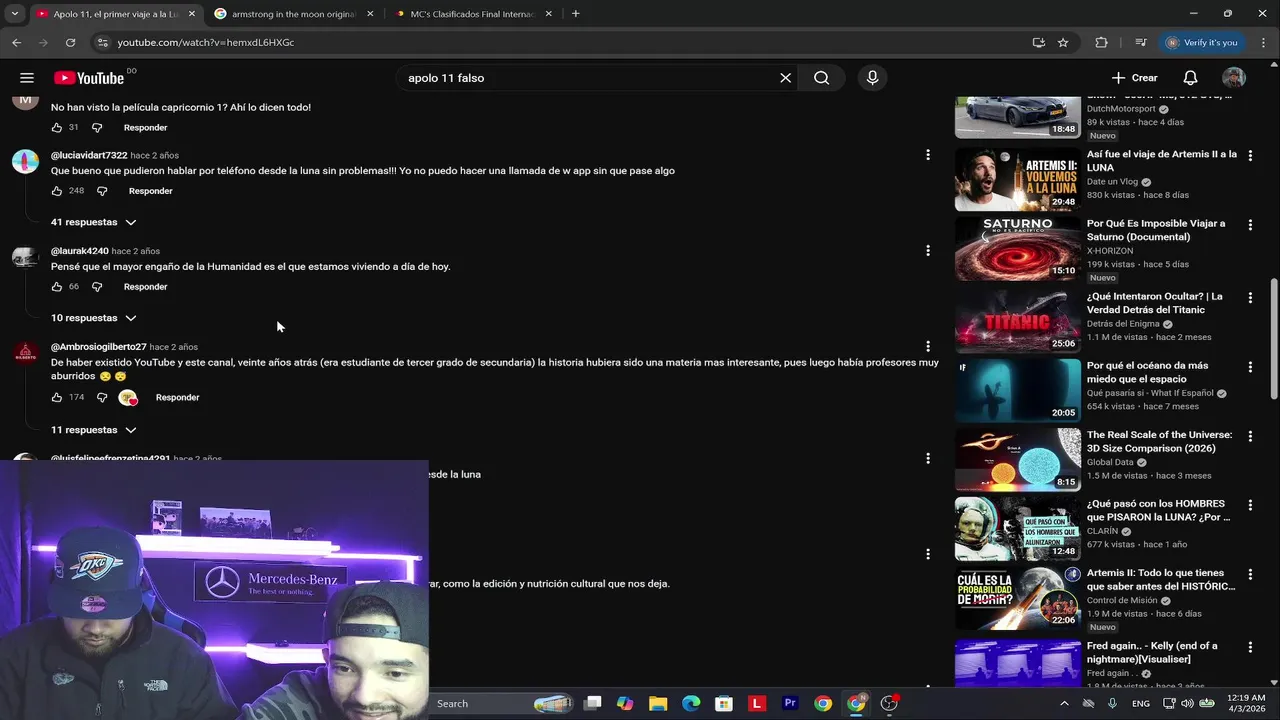
Task: Open the tab search dropdown arrow
Action: 14,14
